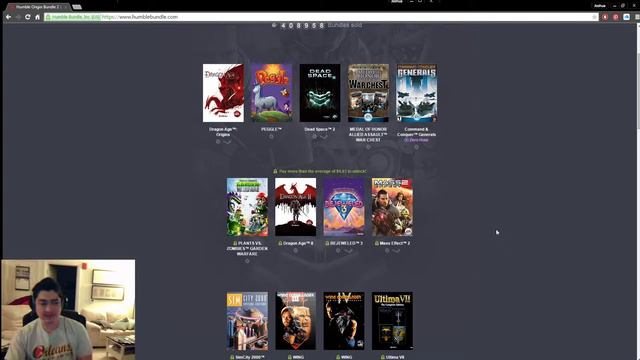Click the Medal of Honor Allied Assault title
640x360 pixels.
[x=368, y=134]
